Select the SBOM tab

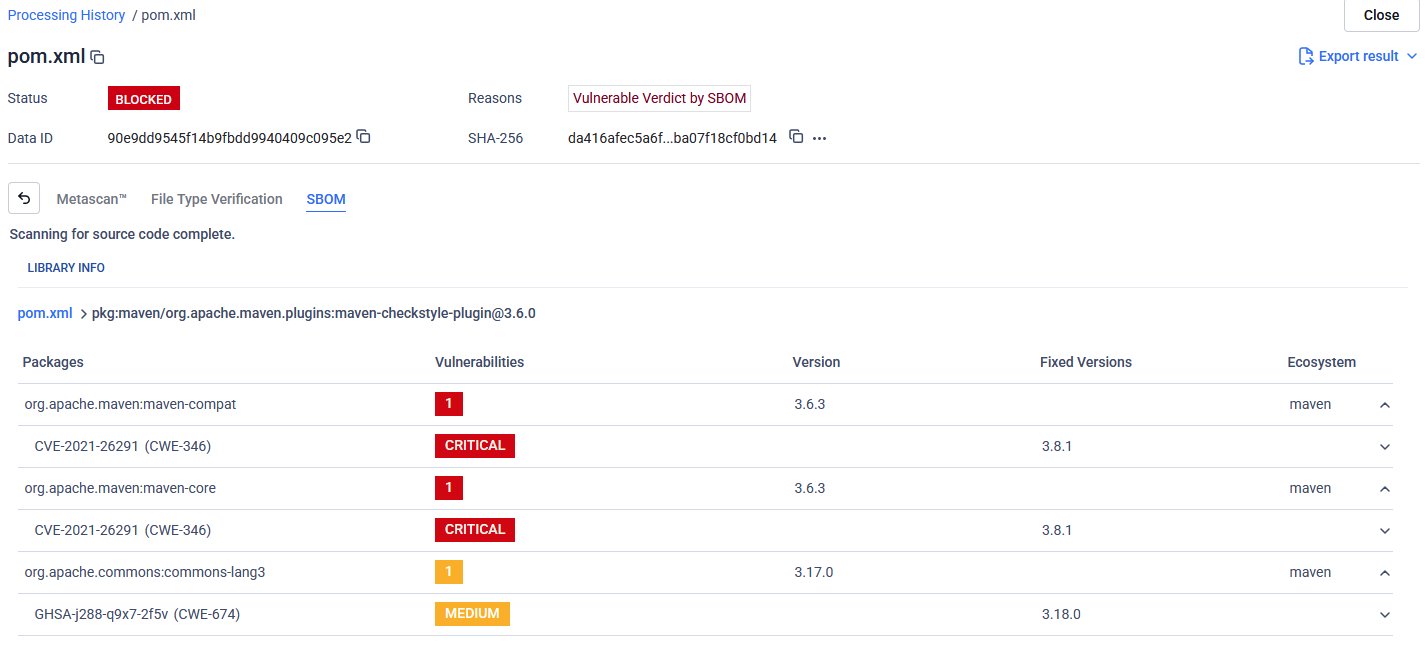[326, 199]
